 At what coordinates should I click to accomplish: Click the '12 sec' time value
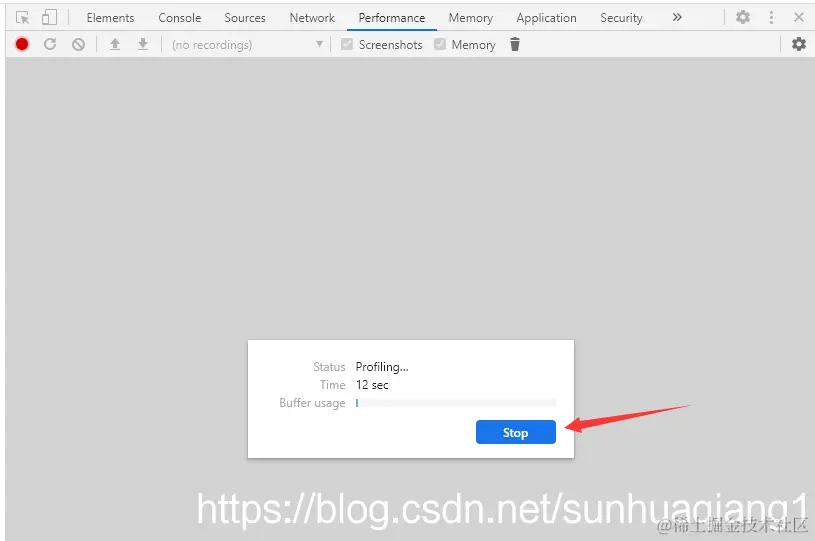coord(372,385)
